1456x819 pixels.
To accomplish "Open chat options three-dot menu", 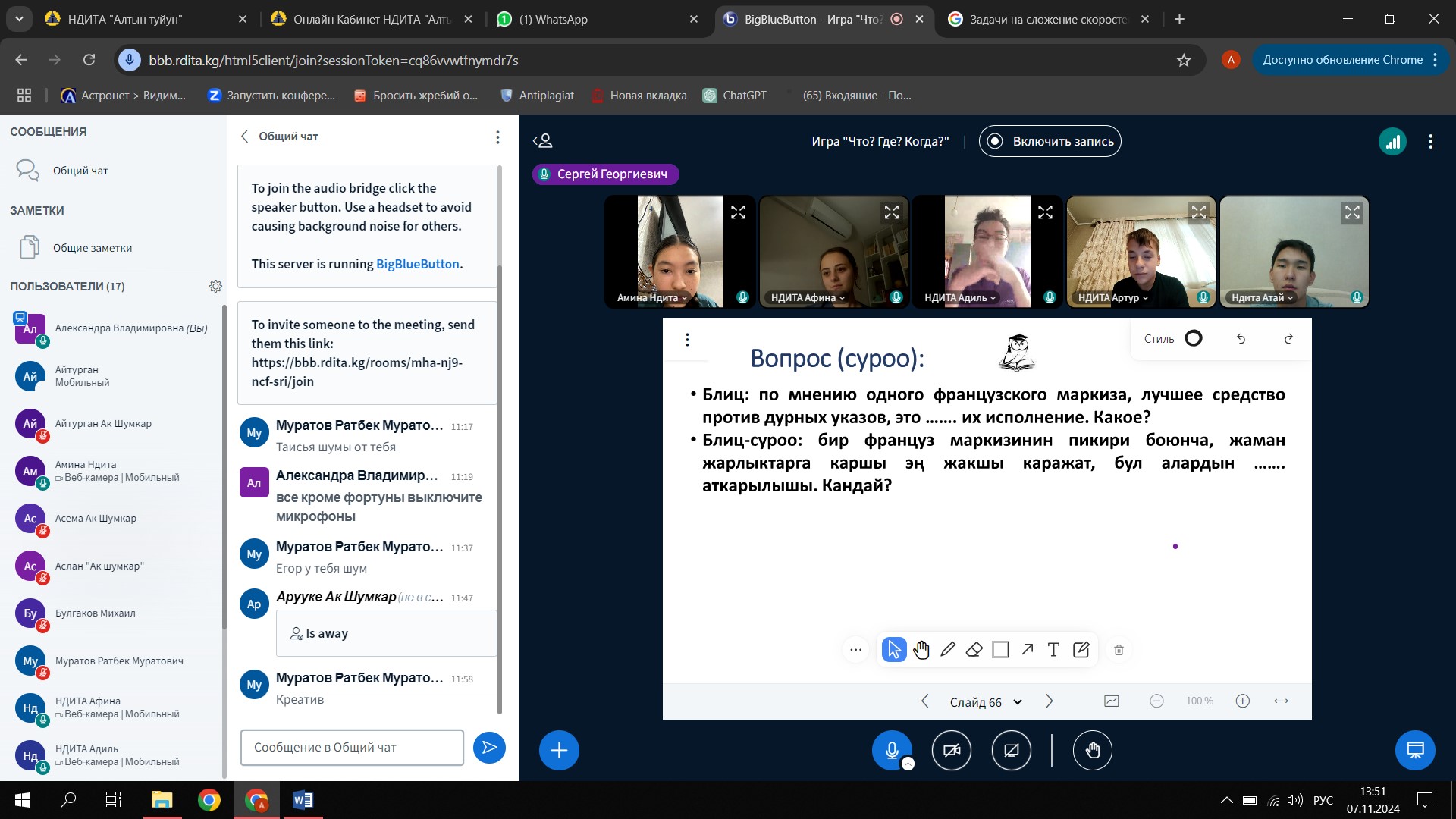I will point(497,137).
